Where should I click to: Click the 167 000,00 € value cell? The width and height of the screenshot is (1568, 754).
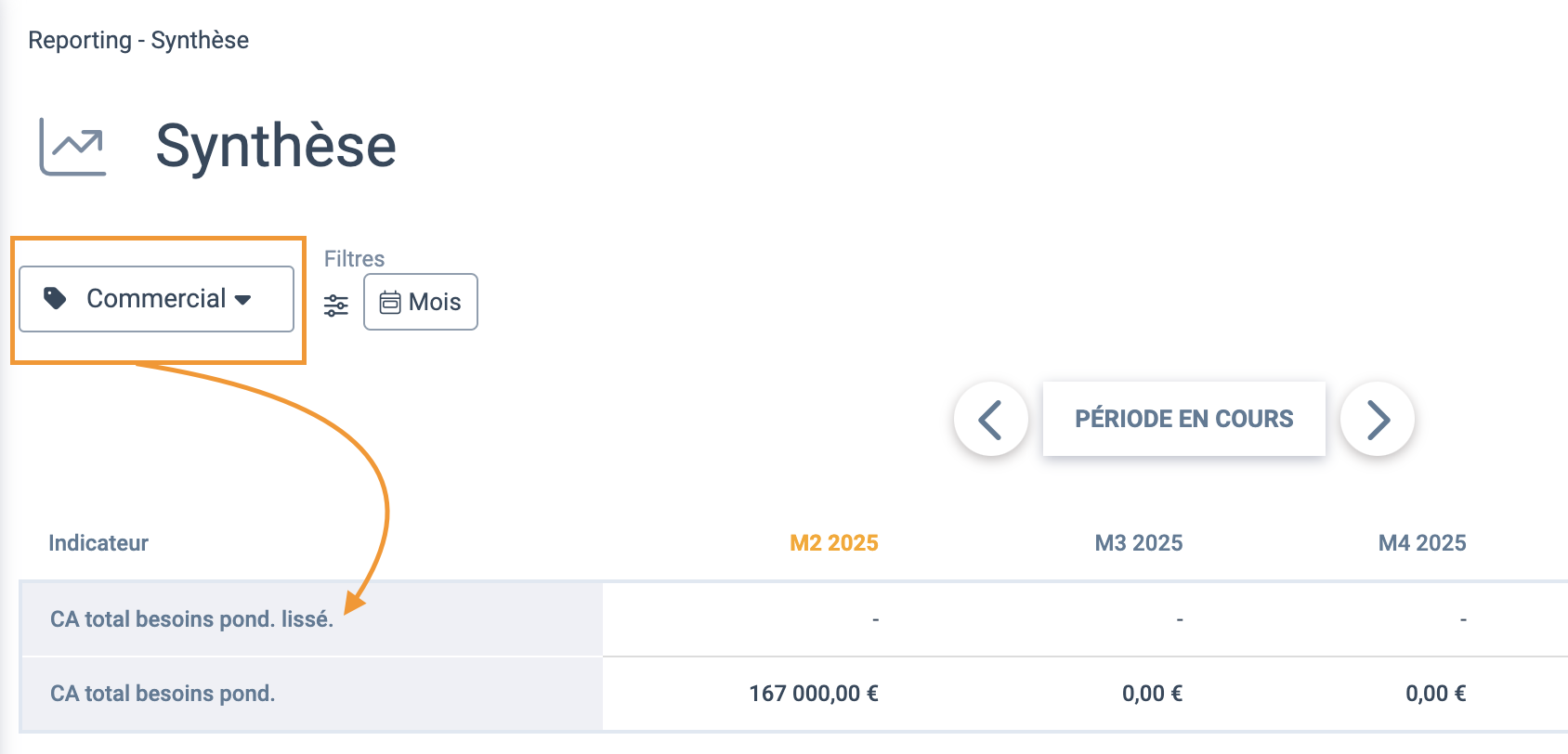coord(814,694)
